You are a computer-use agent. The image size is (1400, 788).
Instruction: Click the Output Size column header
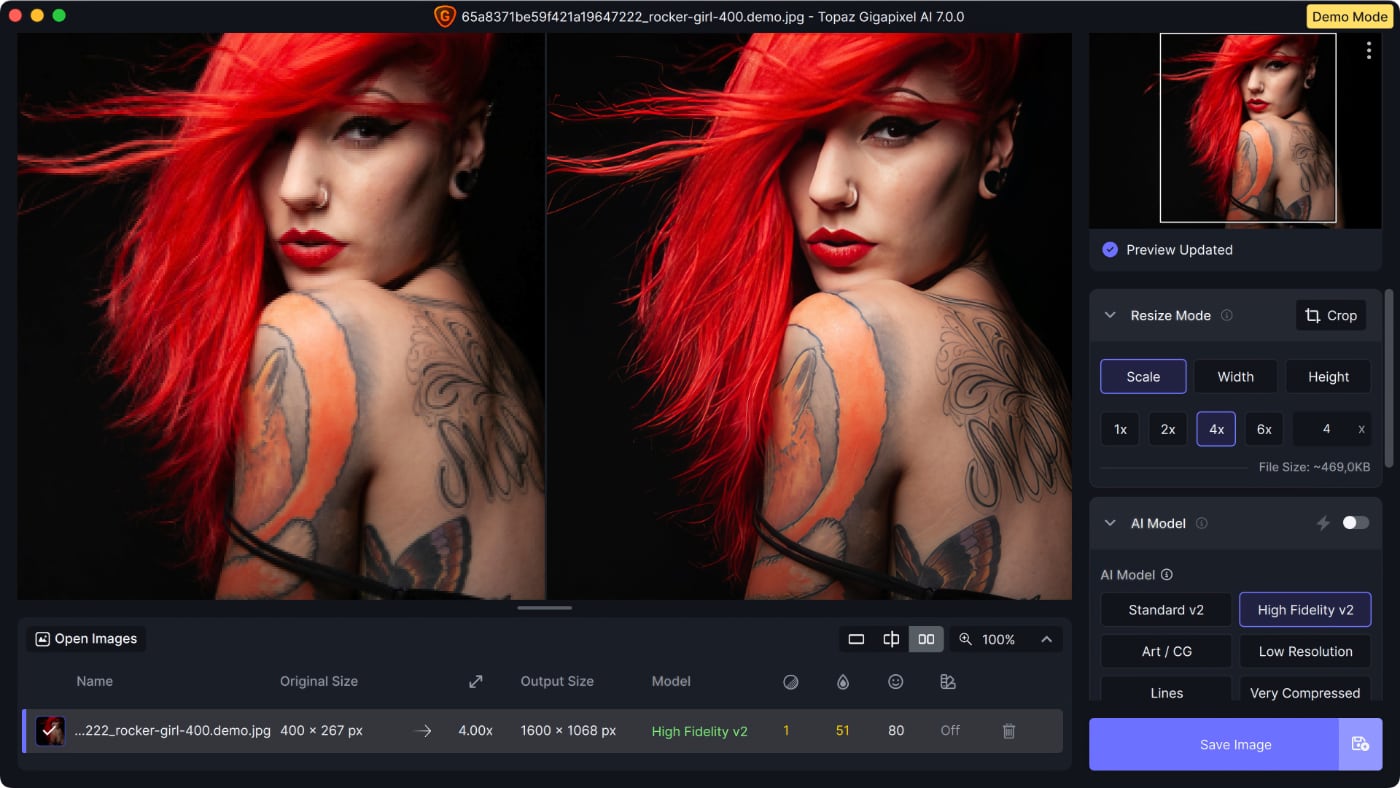point(556,681)
